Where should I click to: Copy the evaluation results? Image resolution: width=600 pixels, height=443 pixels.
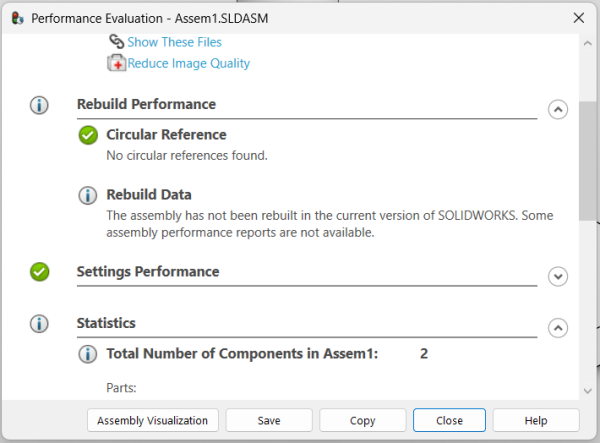(362, 420)
